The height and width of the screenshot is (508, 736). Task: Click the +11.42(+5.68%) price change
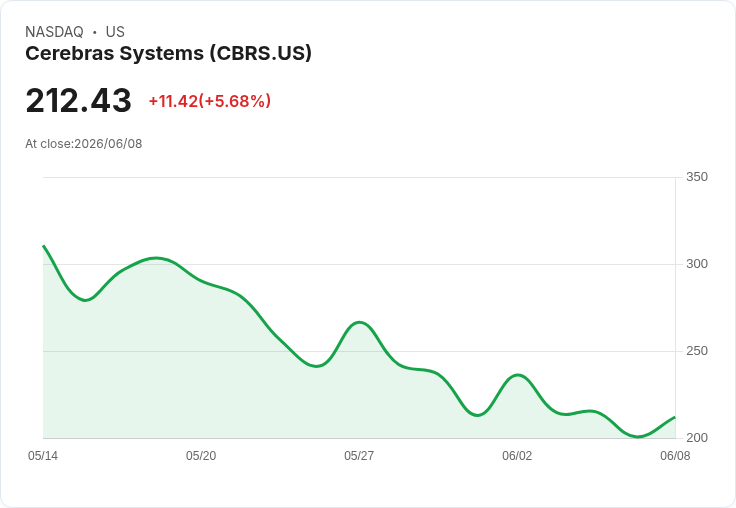210,101
